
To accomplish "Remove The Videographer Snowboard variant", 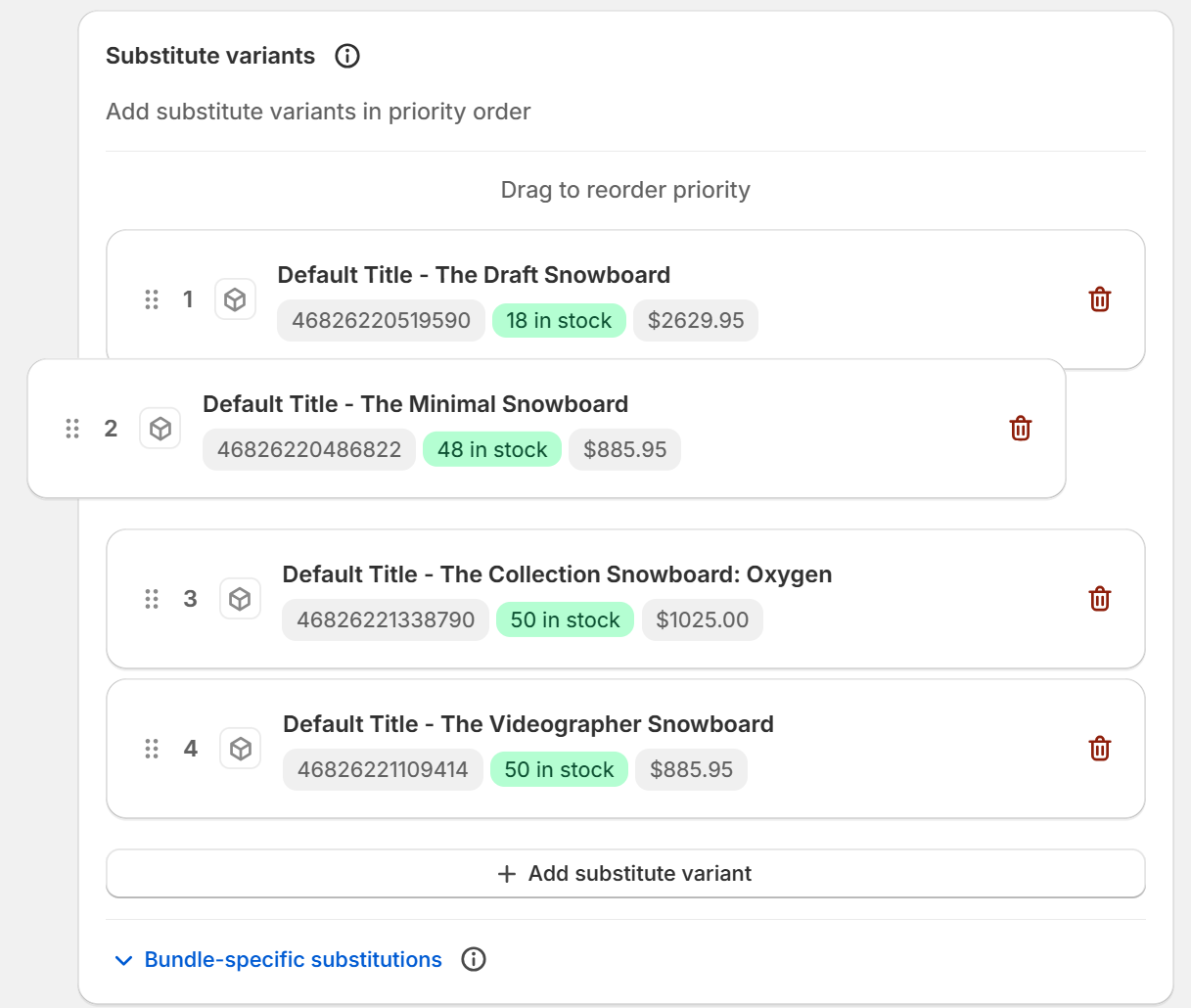I will (x=1099, y=749).
